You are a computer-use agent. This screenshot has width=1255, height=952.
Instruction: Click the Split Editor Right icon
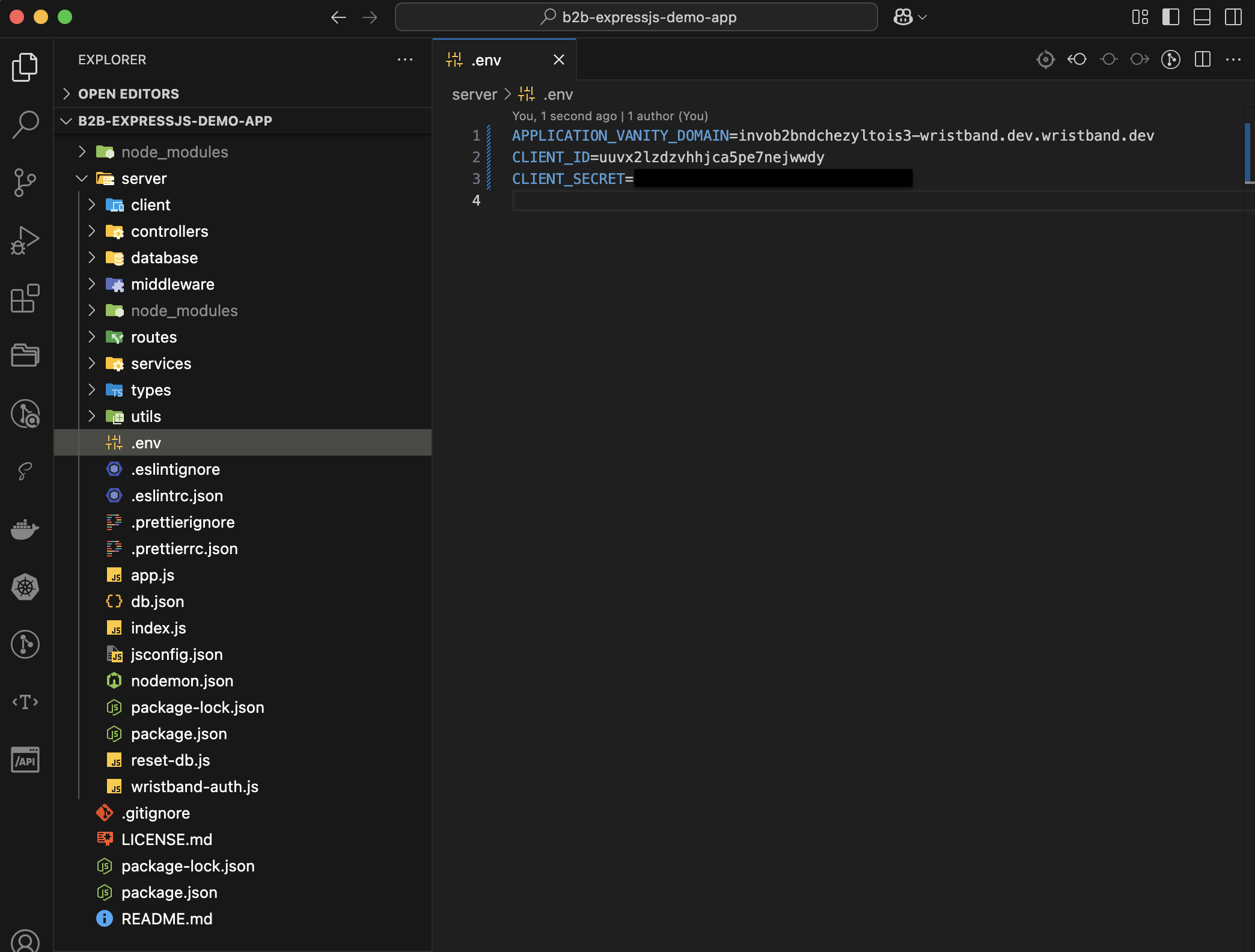(x=1203, y=59)
